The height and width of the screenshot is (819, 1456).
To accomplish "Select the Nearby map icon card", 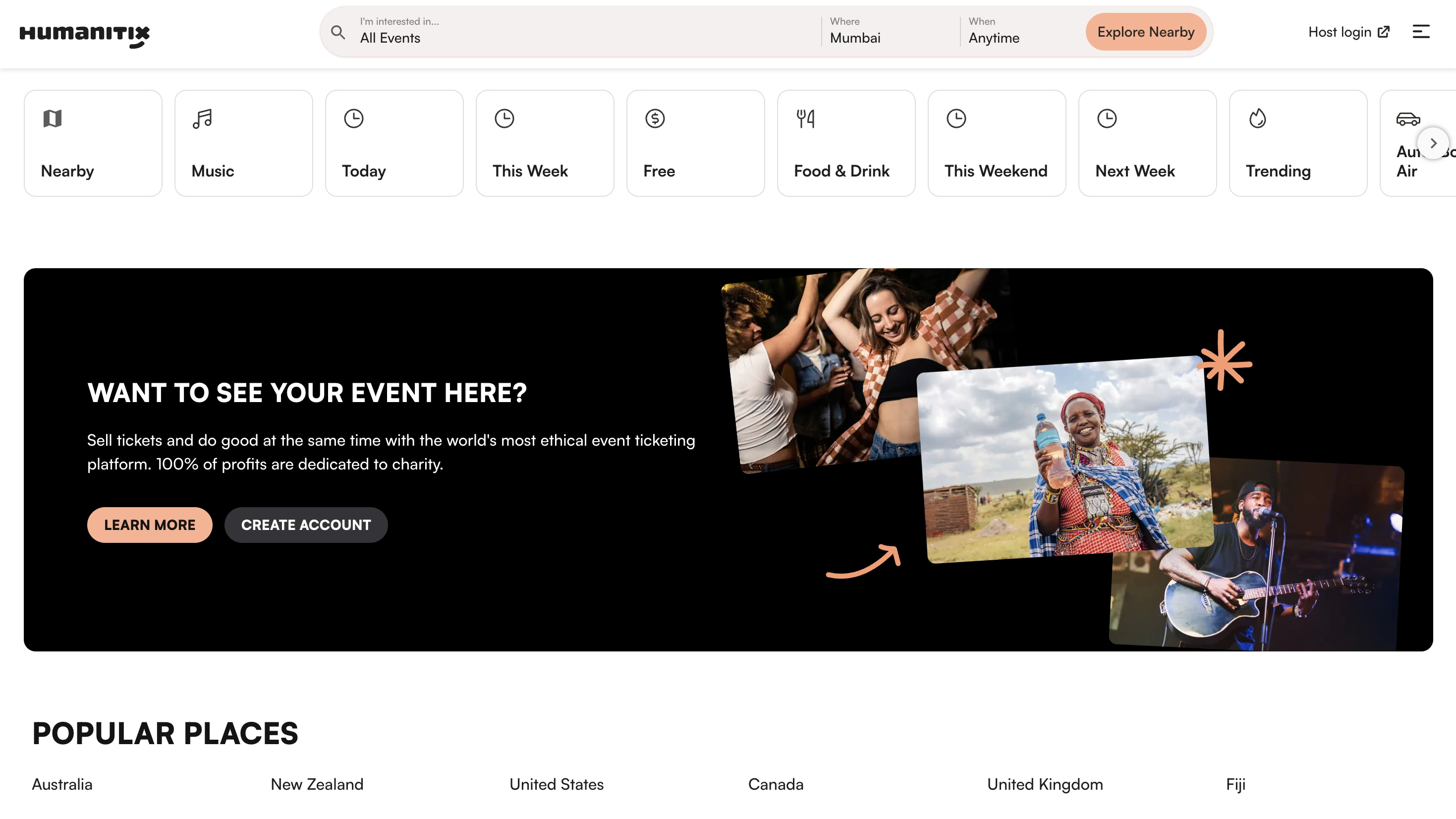I will tap(93, 143).
